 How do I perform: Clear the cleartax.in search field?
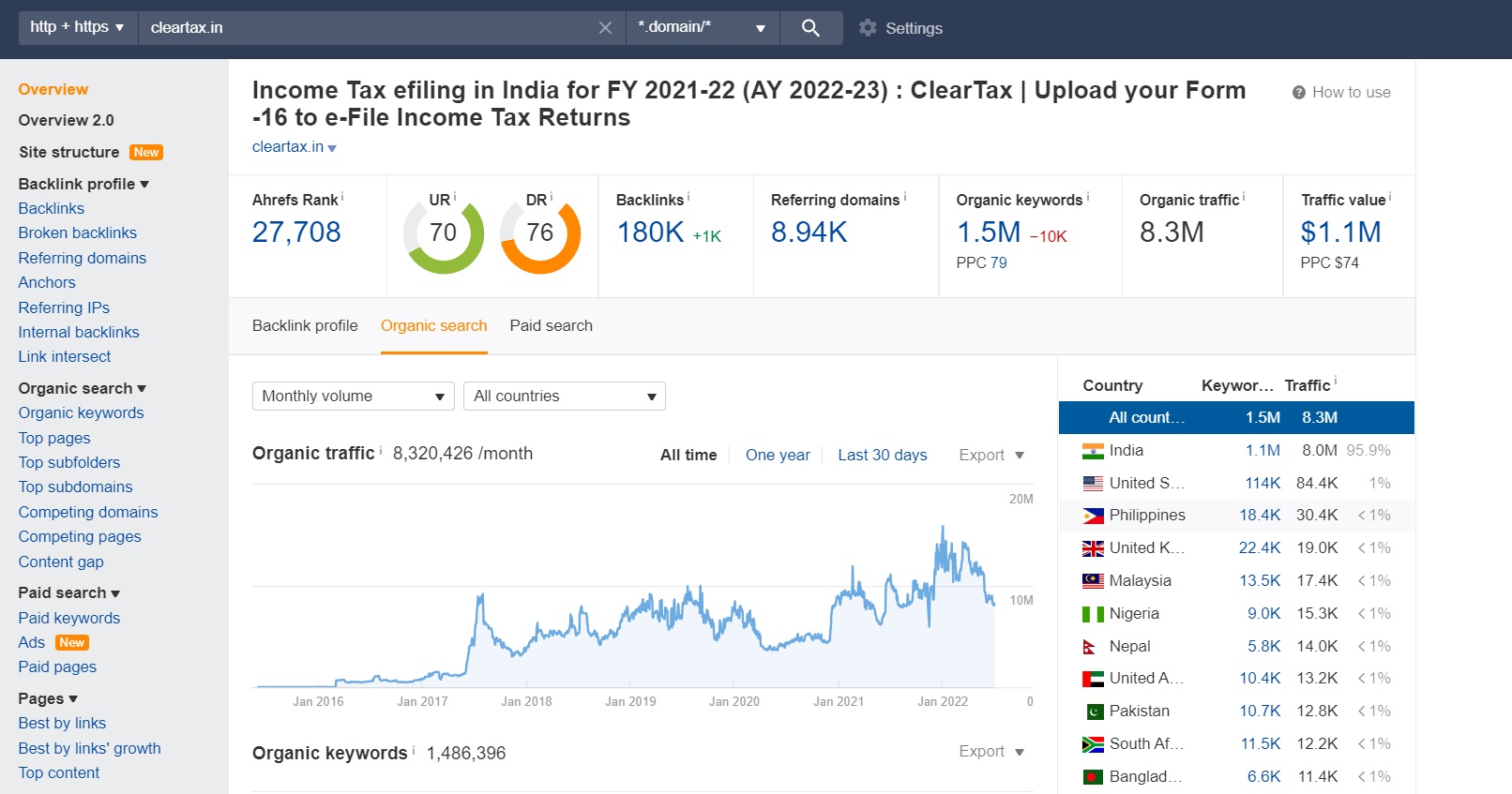[x=605, y=28]
